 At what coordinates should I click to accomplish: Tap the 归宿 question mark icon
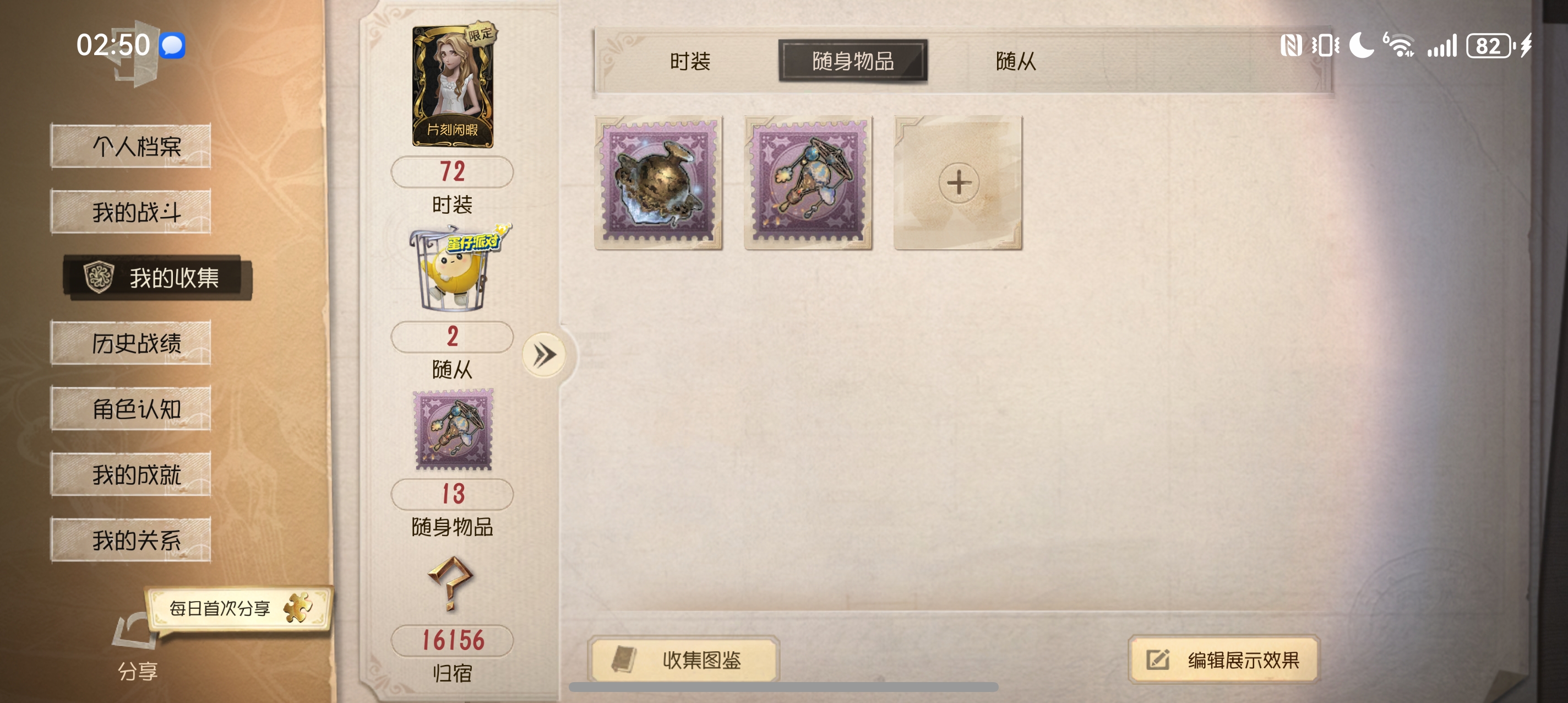click(450, 583)
